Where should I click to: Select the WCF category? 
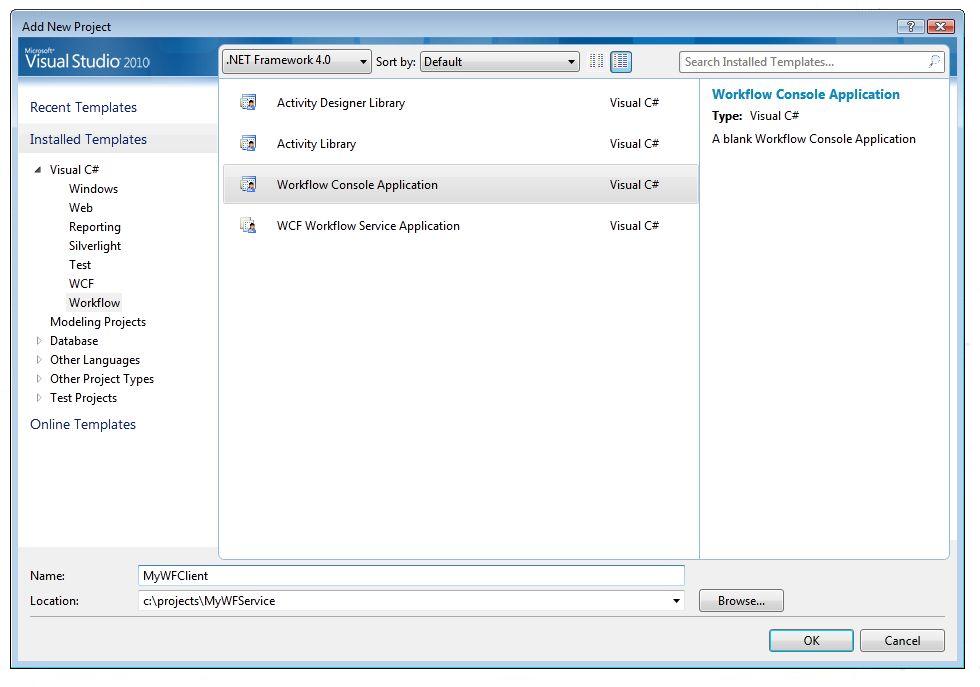point(81,284)
